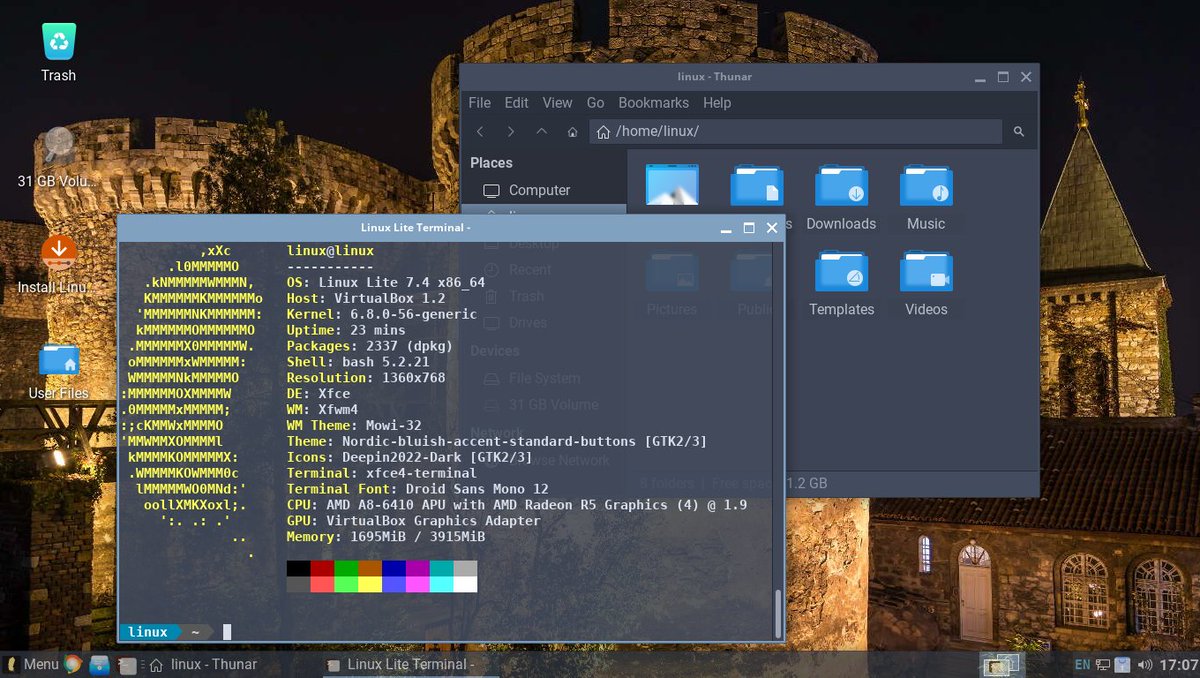Viewport: 1200px width, 678px height.
Task: Click 'Packages: 2337 (dpkg)' terminal line
Action: [x=370, y=346]
